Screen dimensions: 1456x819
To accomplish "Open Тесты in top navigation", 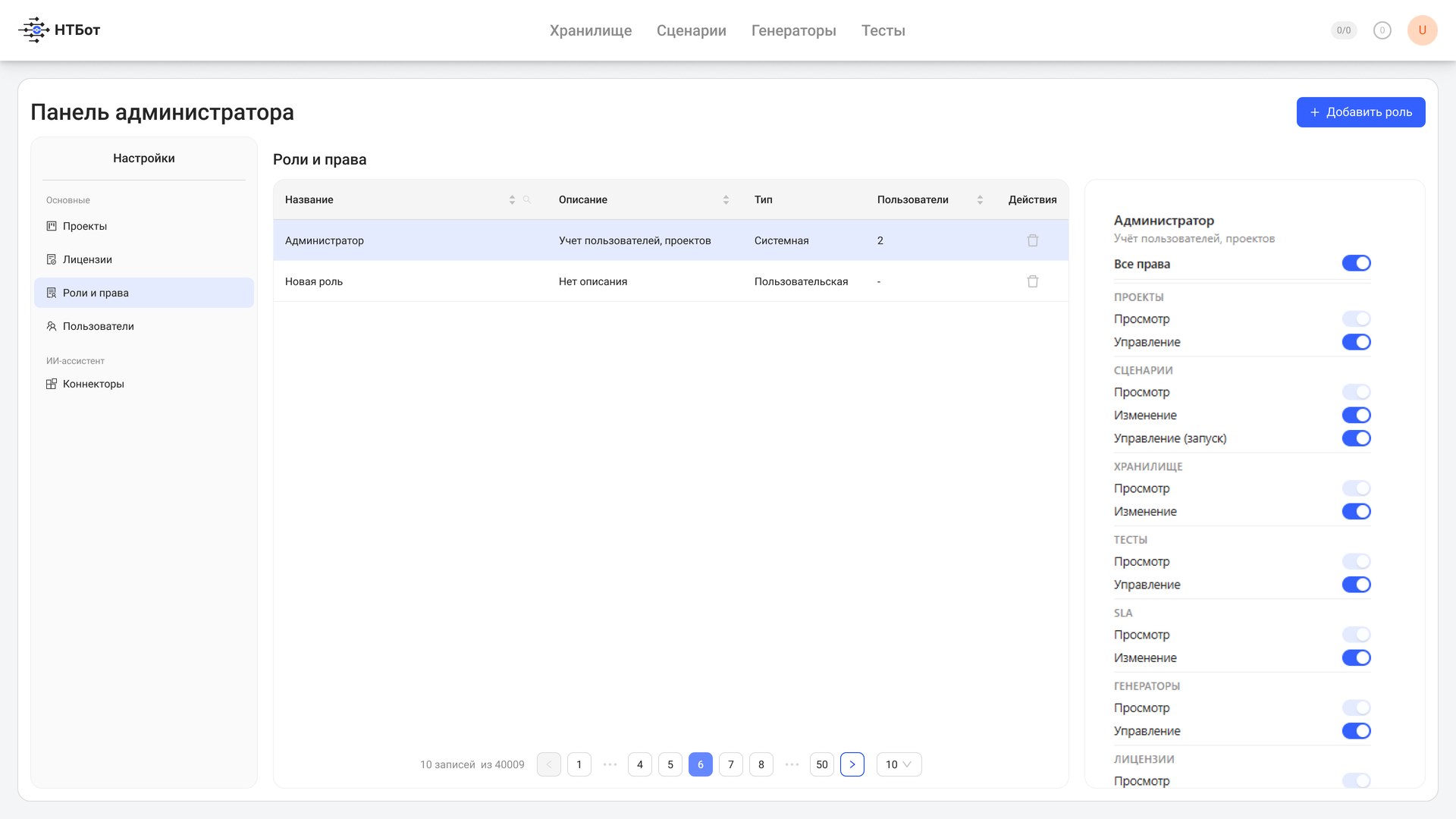I will click(x=883, y=30).
